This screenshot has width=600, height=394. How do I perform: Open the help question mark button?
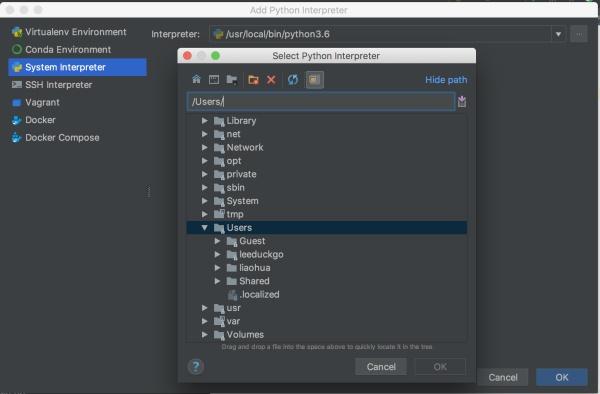point(196,366)
